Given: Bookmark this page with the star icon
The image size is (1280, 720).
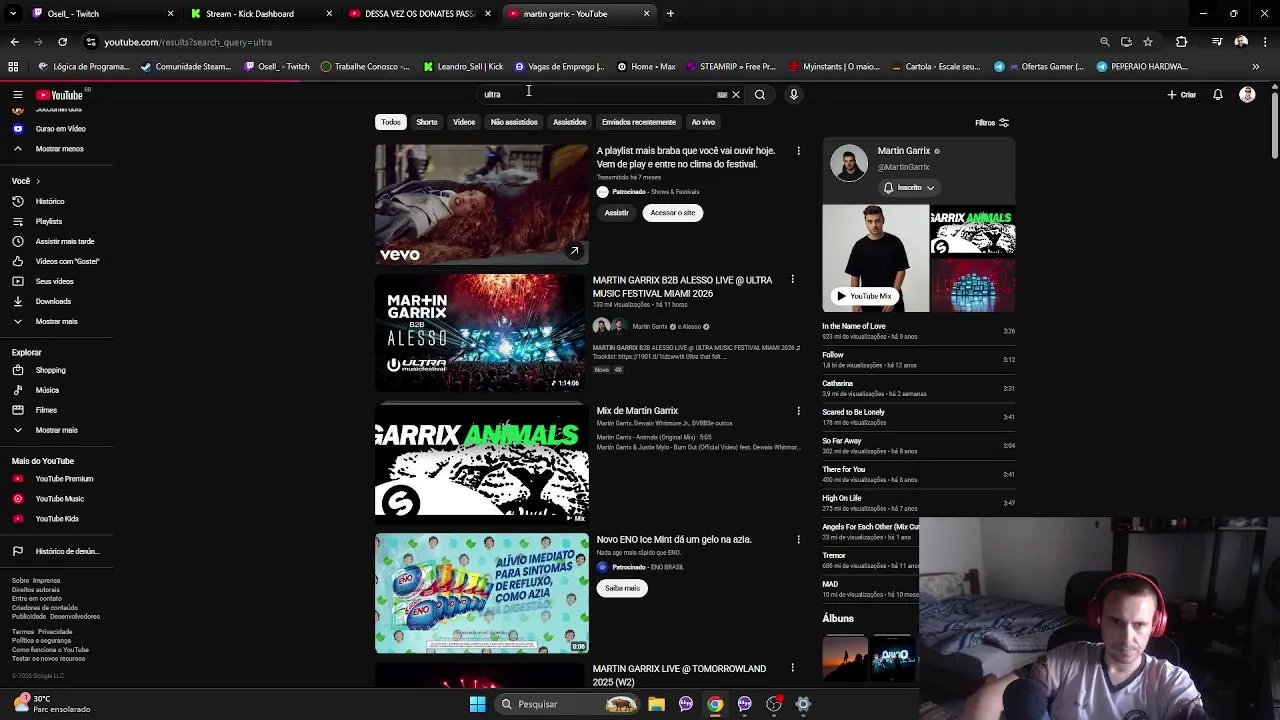Looking at the screenshot, I should [x=1148, y=42].
